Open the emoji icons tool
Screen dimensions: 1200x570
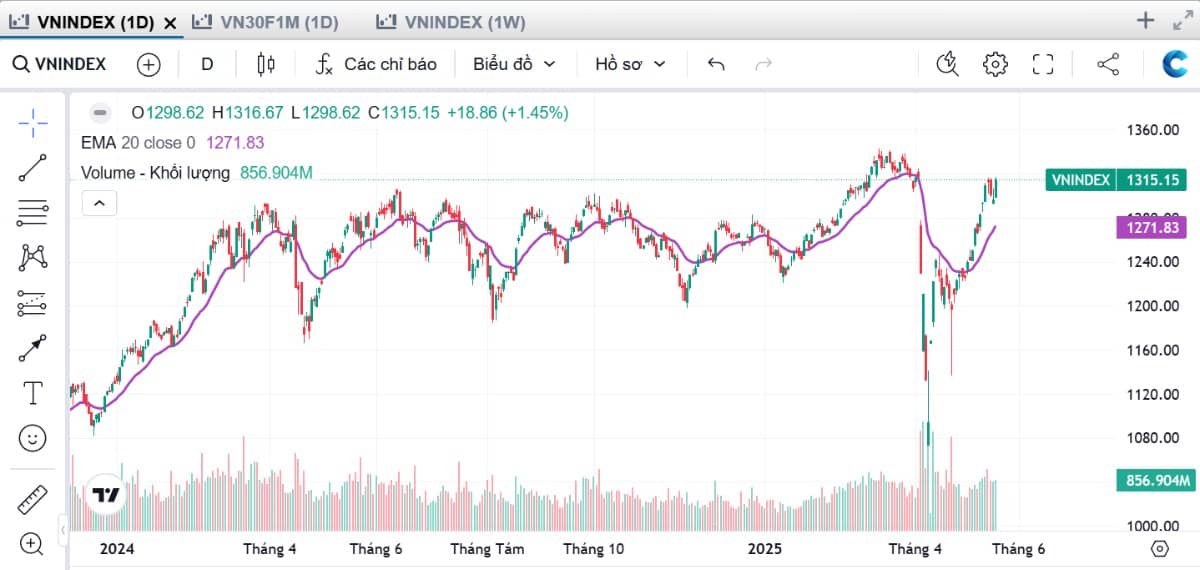(x=33, y=438)
